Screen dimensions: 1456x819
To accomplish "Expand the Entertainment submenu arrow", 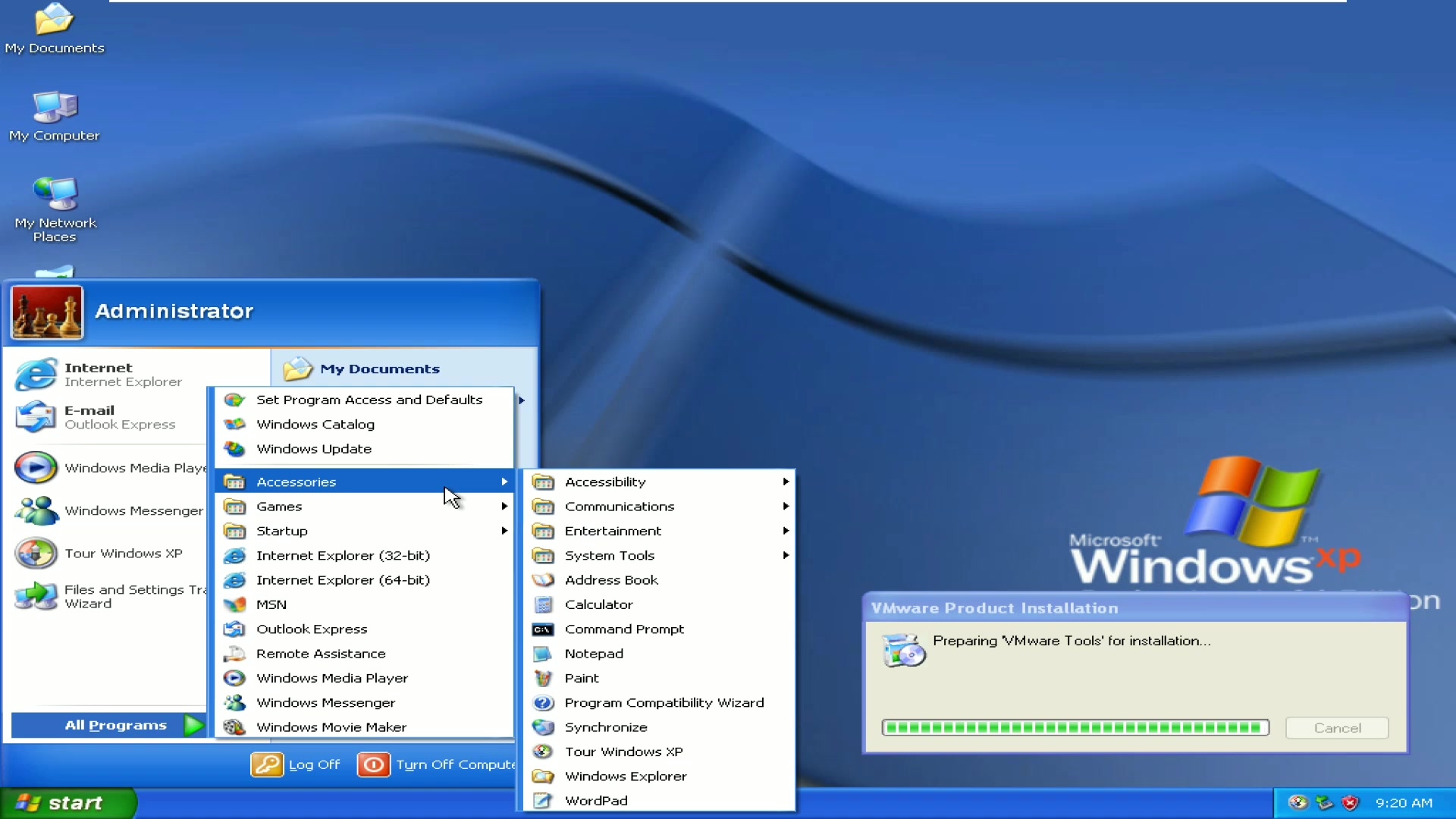I will click(786, 531).
